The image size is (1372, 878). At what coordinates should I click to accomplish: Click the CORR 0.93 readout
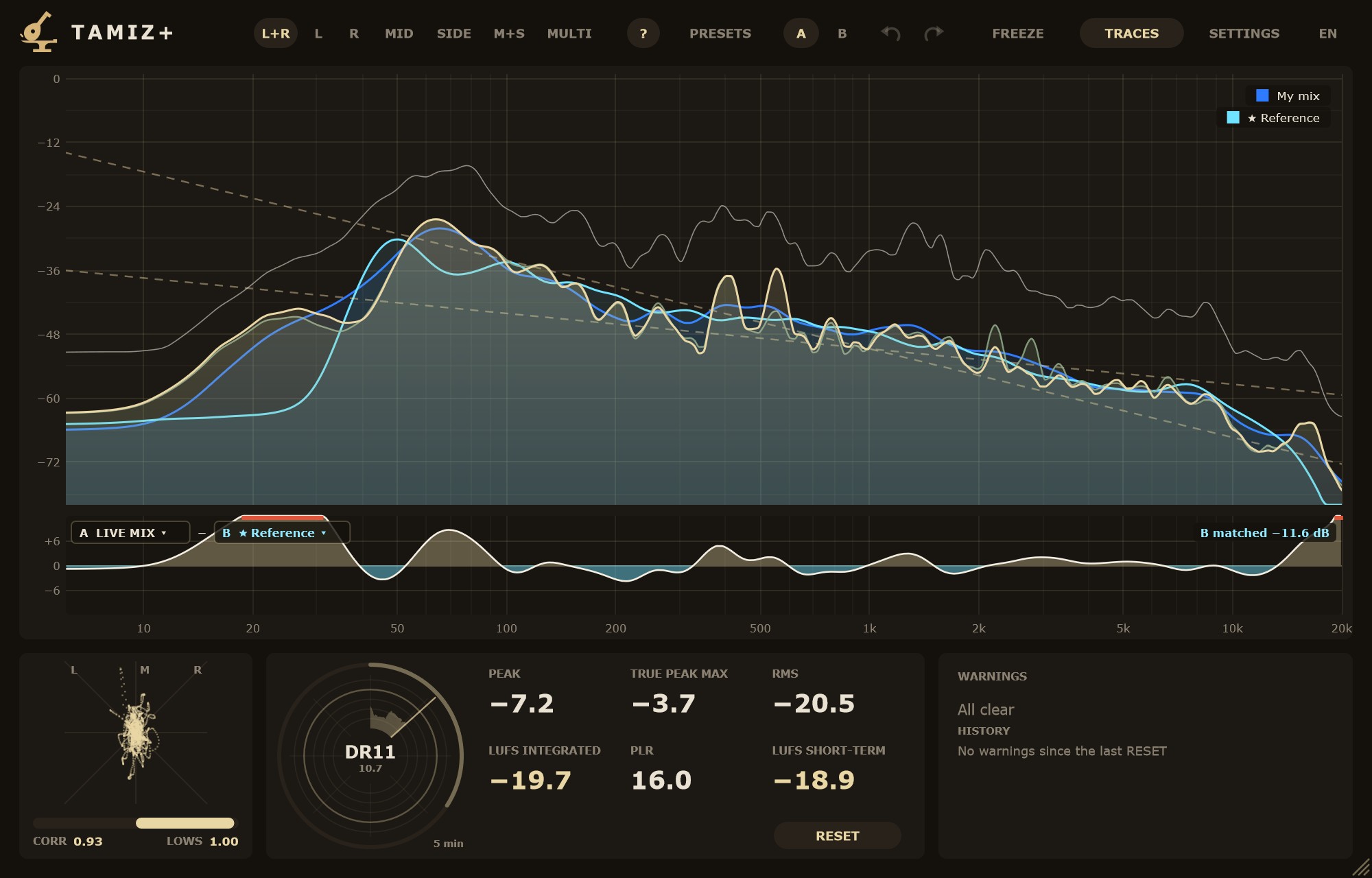click(68, 842)
